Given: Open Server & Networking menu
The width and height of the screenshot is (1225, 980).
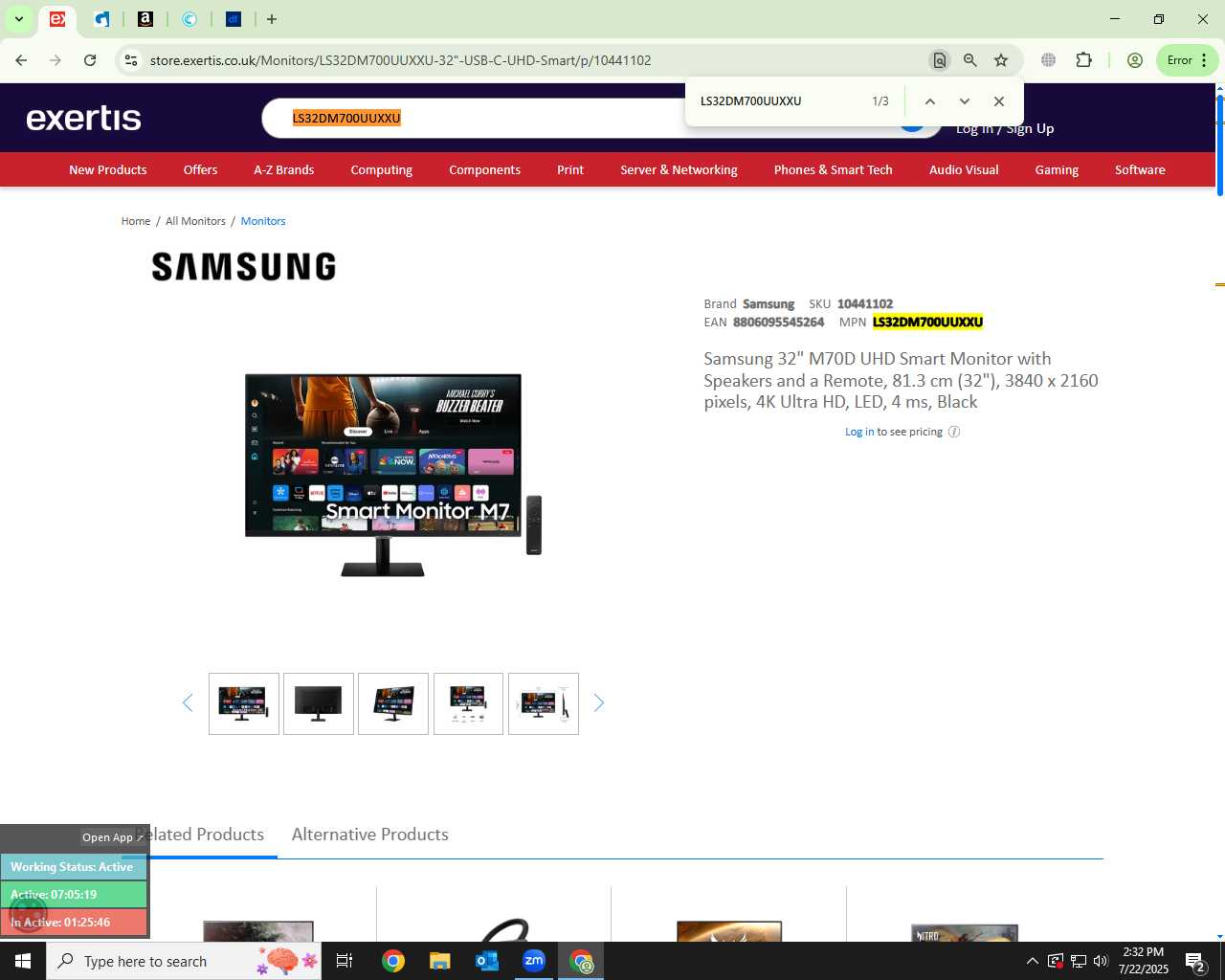Looking at the screenshot, I should click(x=679, y=169).
